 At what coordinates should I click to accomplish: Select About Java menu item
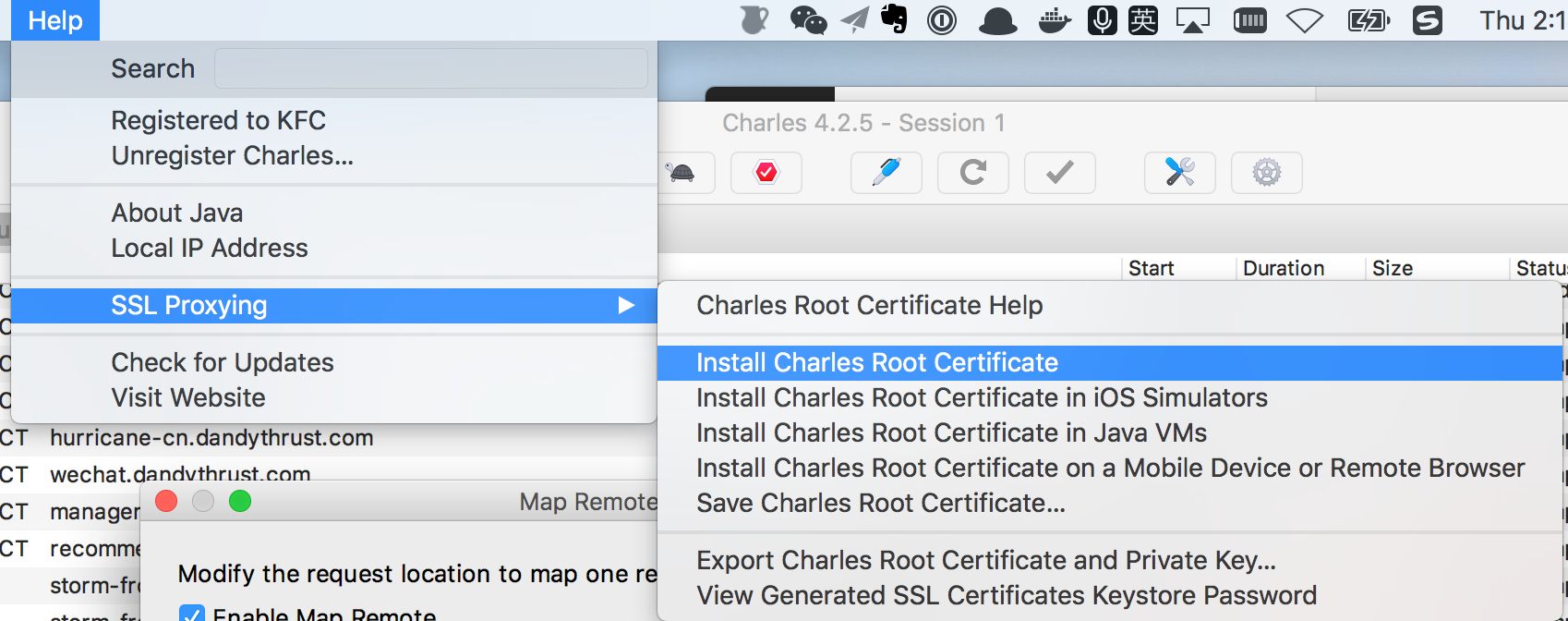333,213
